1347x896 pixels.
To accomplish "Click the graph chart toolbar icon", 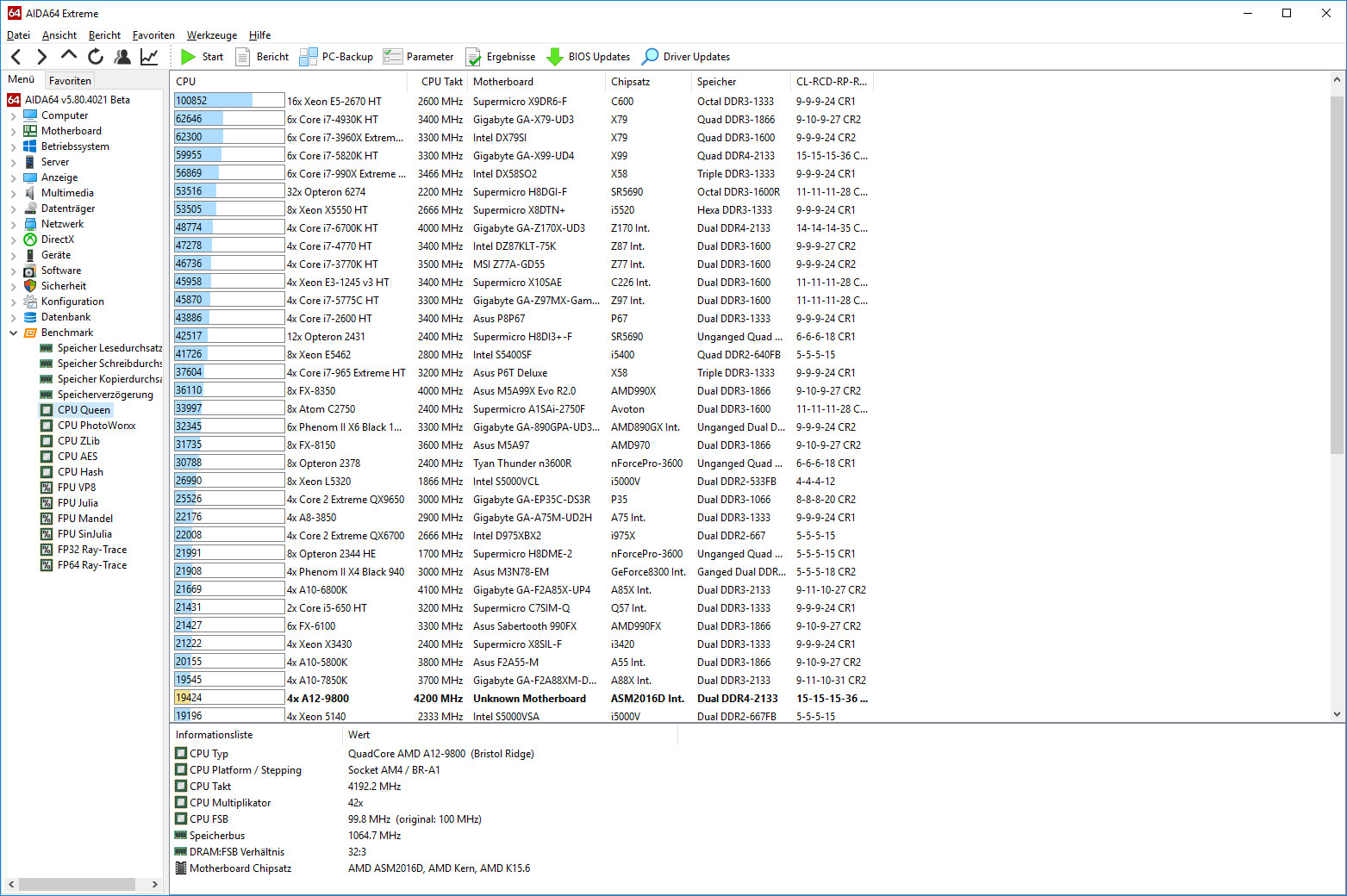I will (x=149, y=57).
